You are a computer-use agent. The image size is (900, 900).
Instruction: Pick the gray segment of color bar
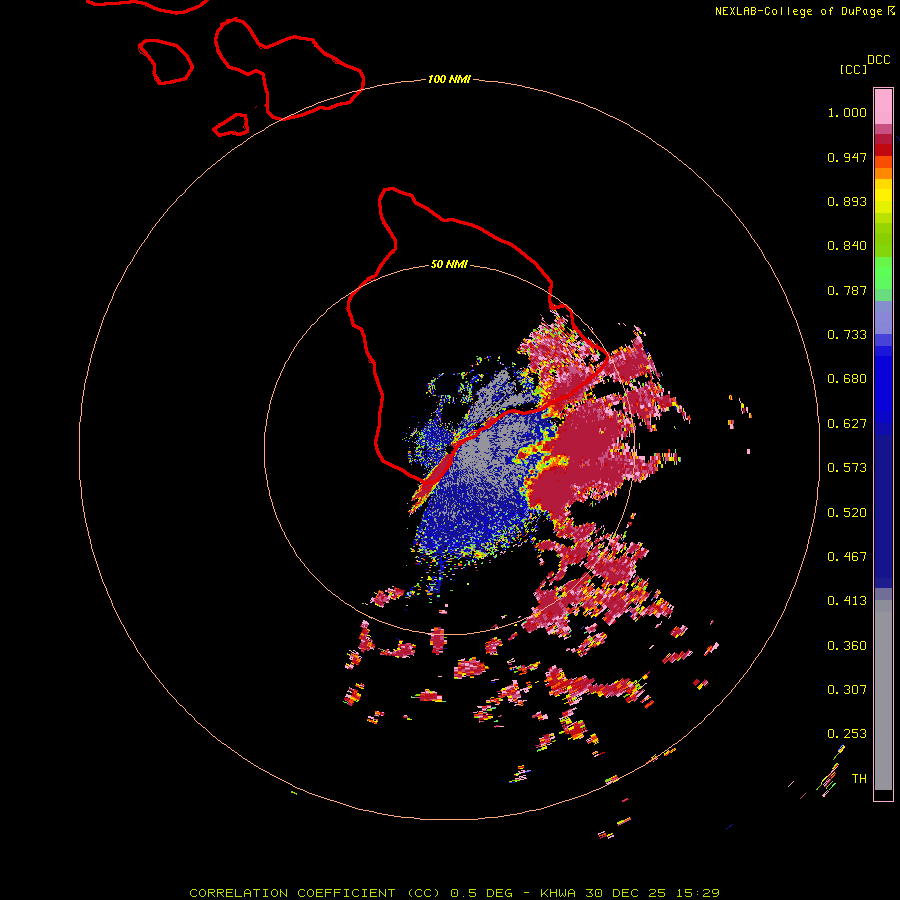pos(883,695)
